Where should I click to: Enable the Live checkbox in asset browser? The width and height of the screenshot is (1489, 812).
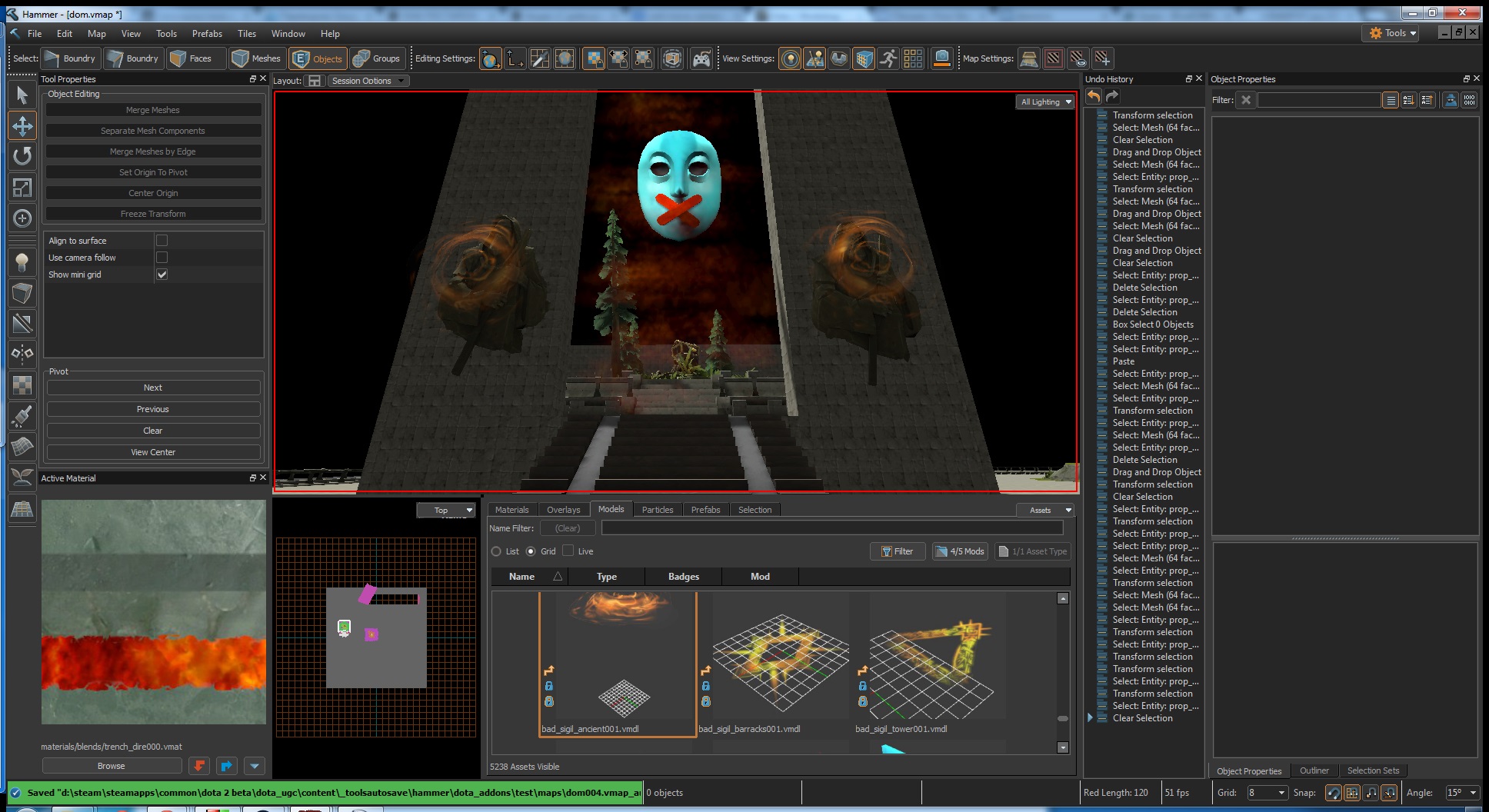[568, 551]
